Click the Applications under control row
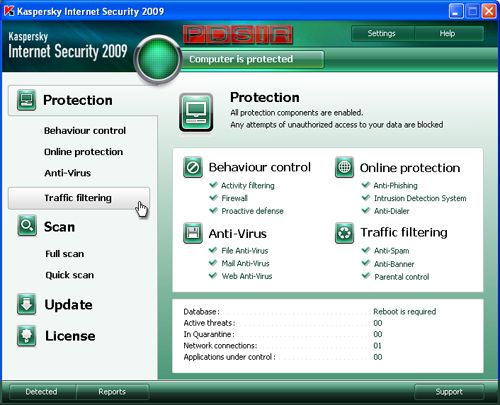The image size is (500, 405). [x=283, y=357]
